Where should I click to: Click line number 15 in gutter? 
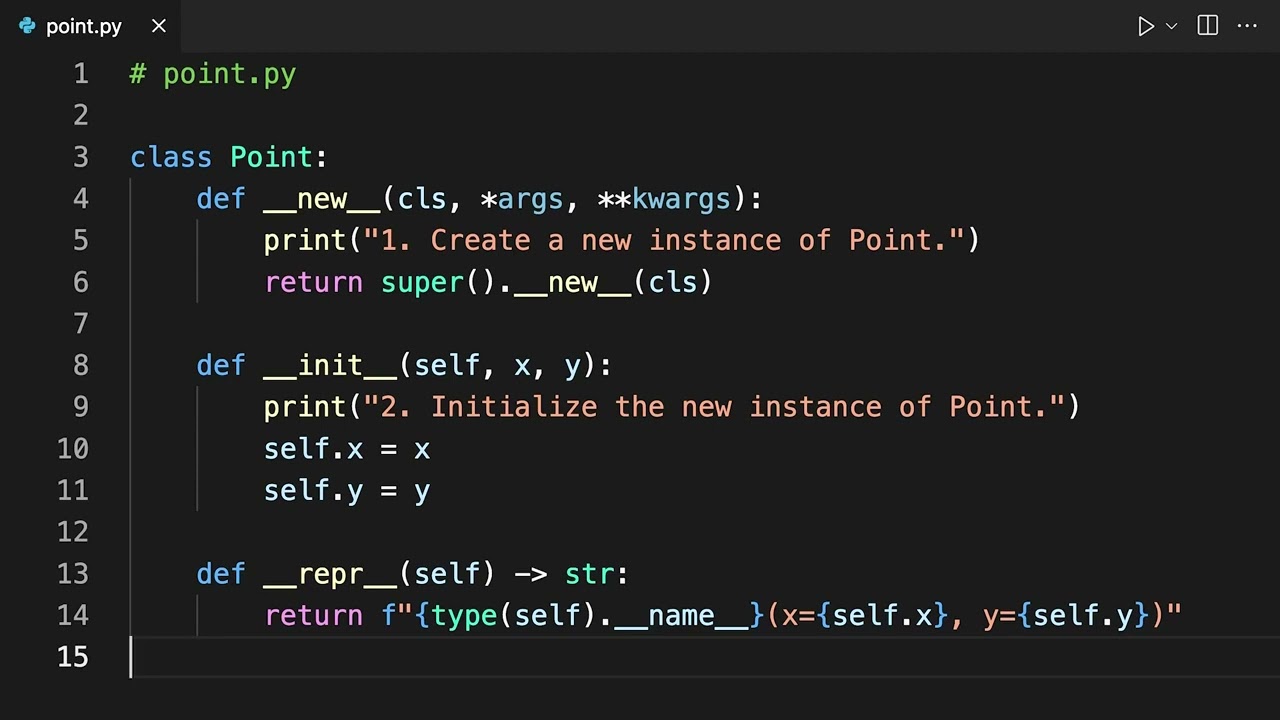coord(72,656)
